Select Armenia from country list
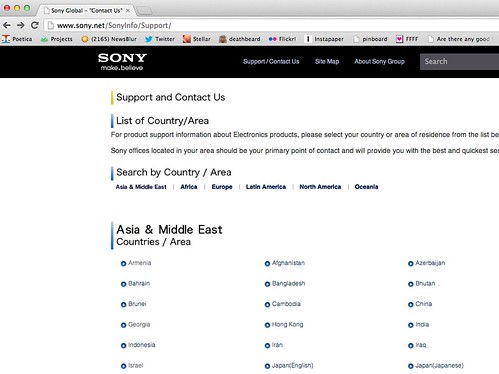 click(136, 263)
